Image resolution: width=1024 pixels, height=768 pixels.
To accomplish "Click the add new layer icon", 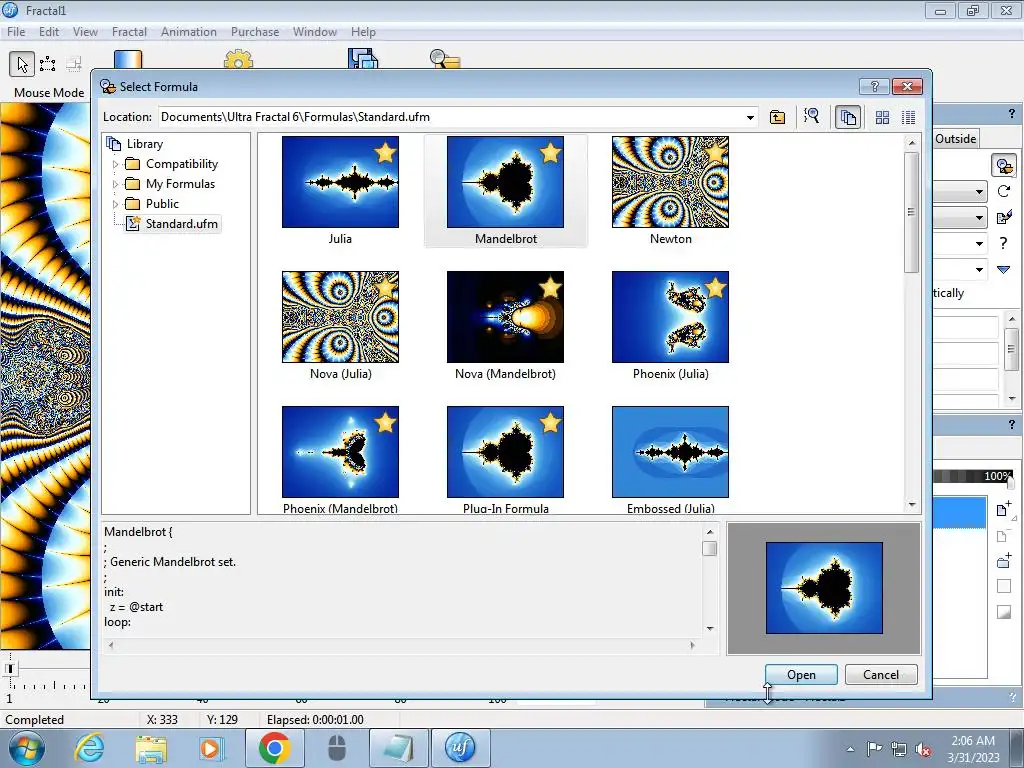I will (1004, 509).
